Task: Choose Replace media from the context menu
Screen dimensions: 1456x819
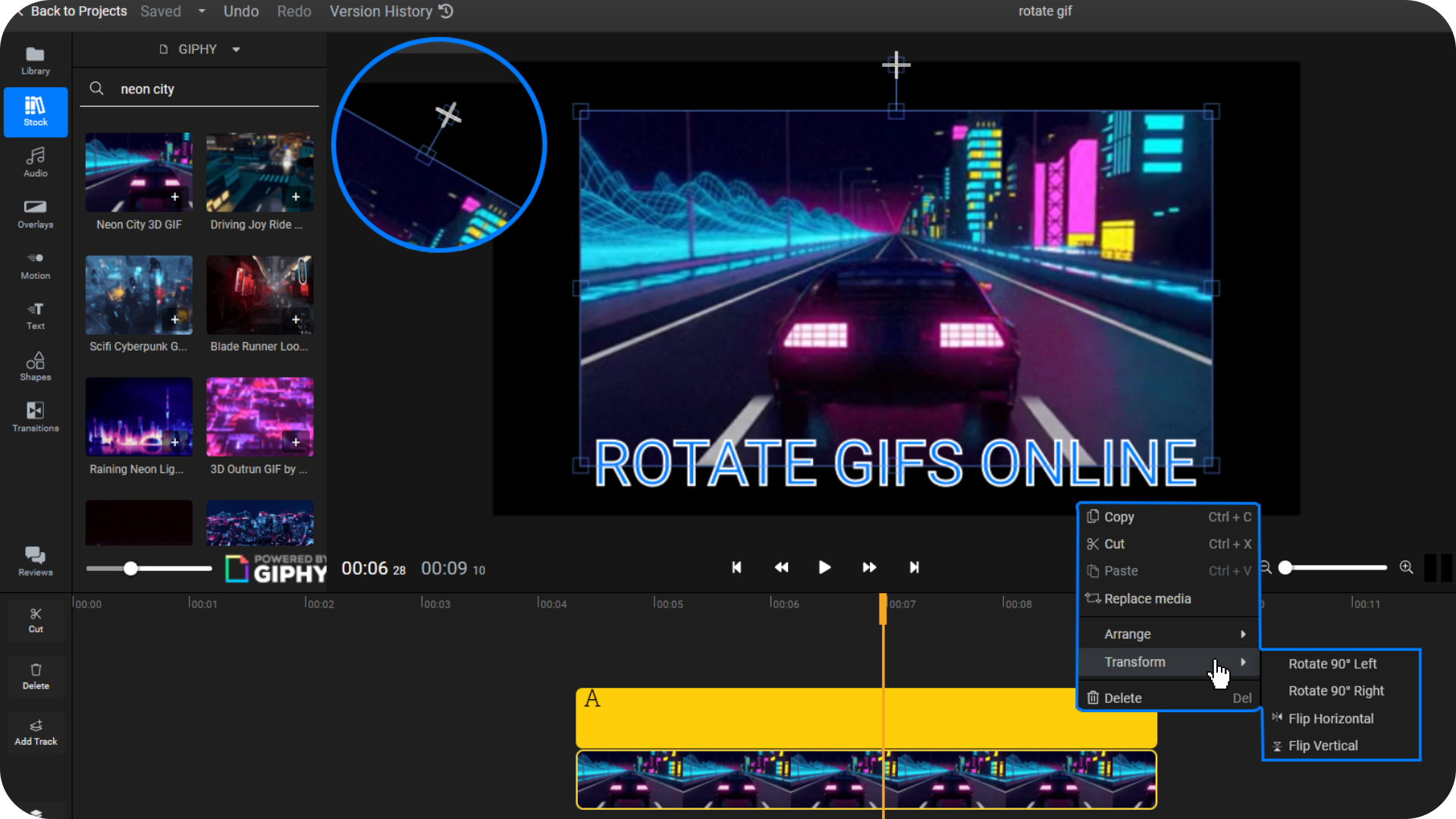Action: click(x=1147, y=598)
